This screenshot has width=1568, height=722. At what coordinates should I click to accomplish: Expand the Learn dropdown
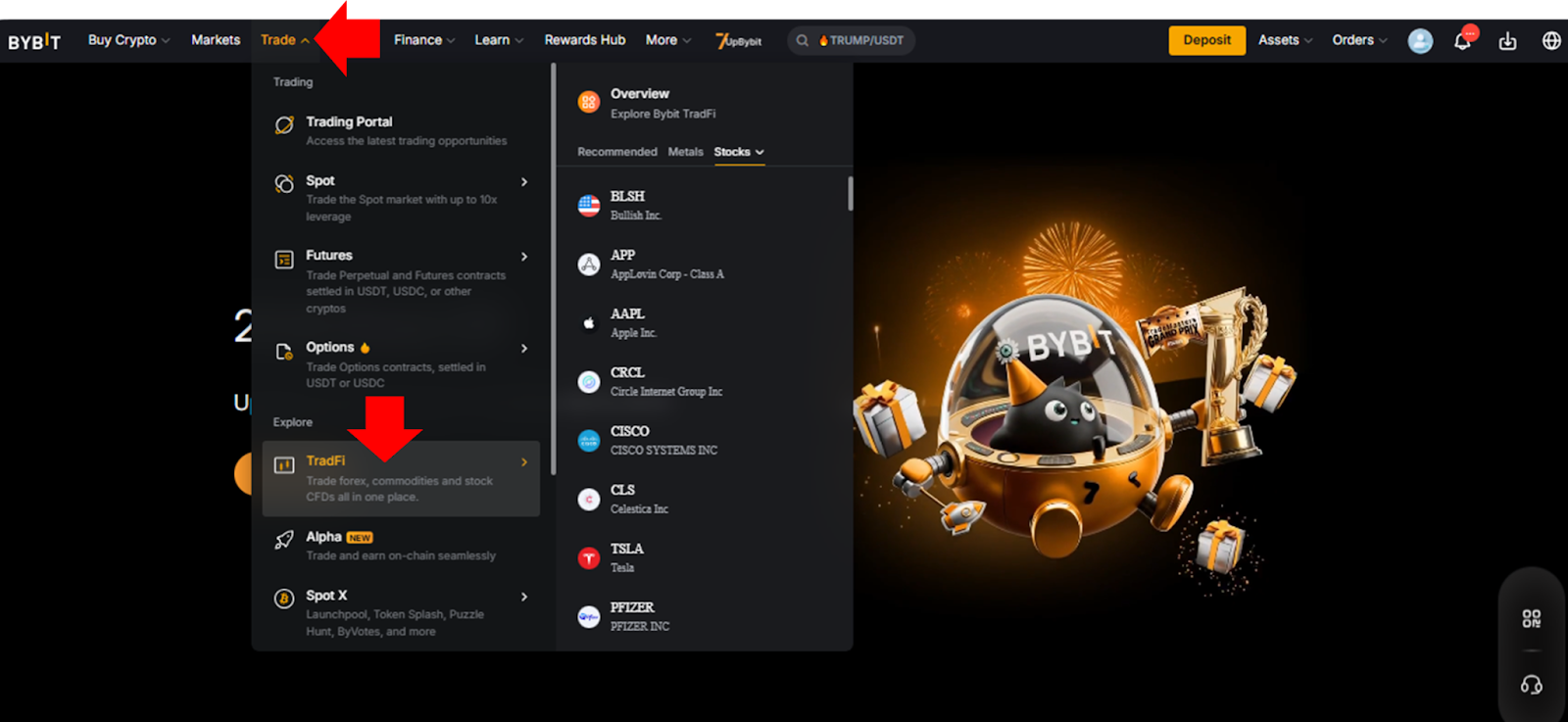499,40
